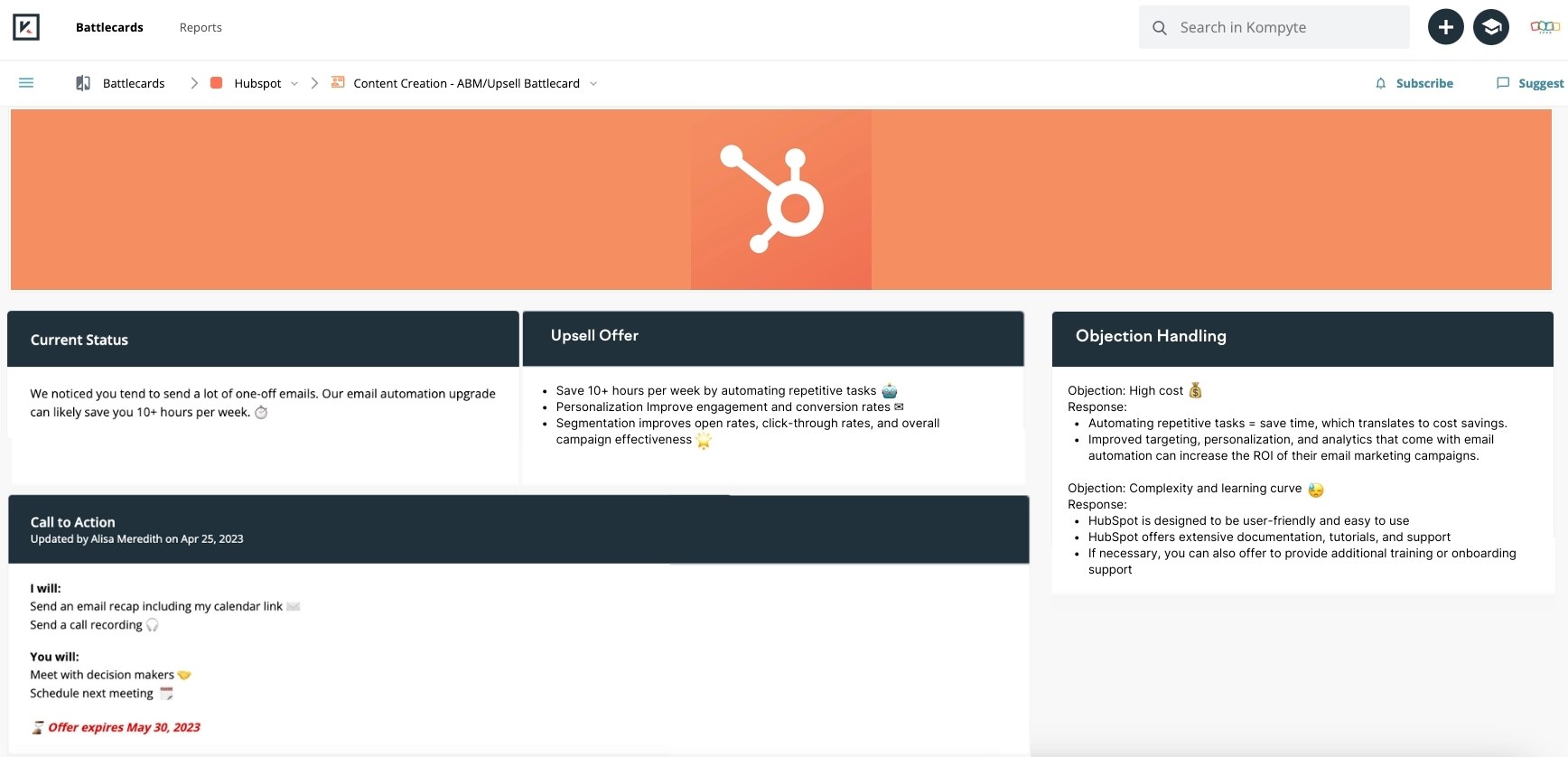Click the 'I will:' label
This screenshot has width=1568, height=757.
(45, 588)
